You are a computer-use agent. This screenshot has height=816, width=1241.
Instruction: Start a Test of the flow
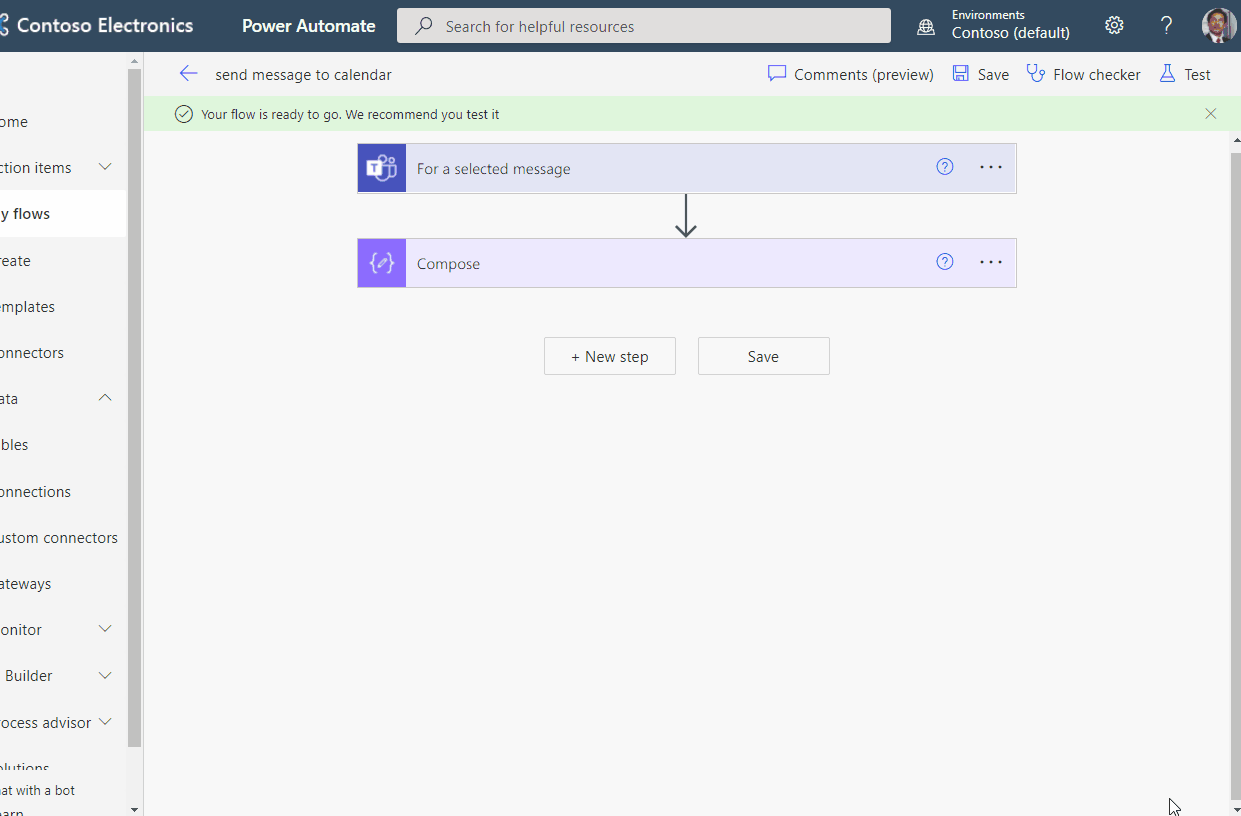point(1185,74)
